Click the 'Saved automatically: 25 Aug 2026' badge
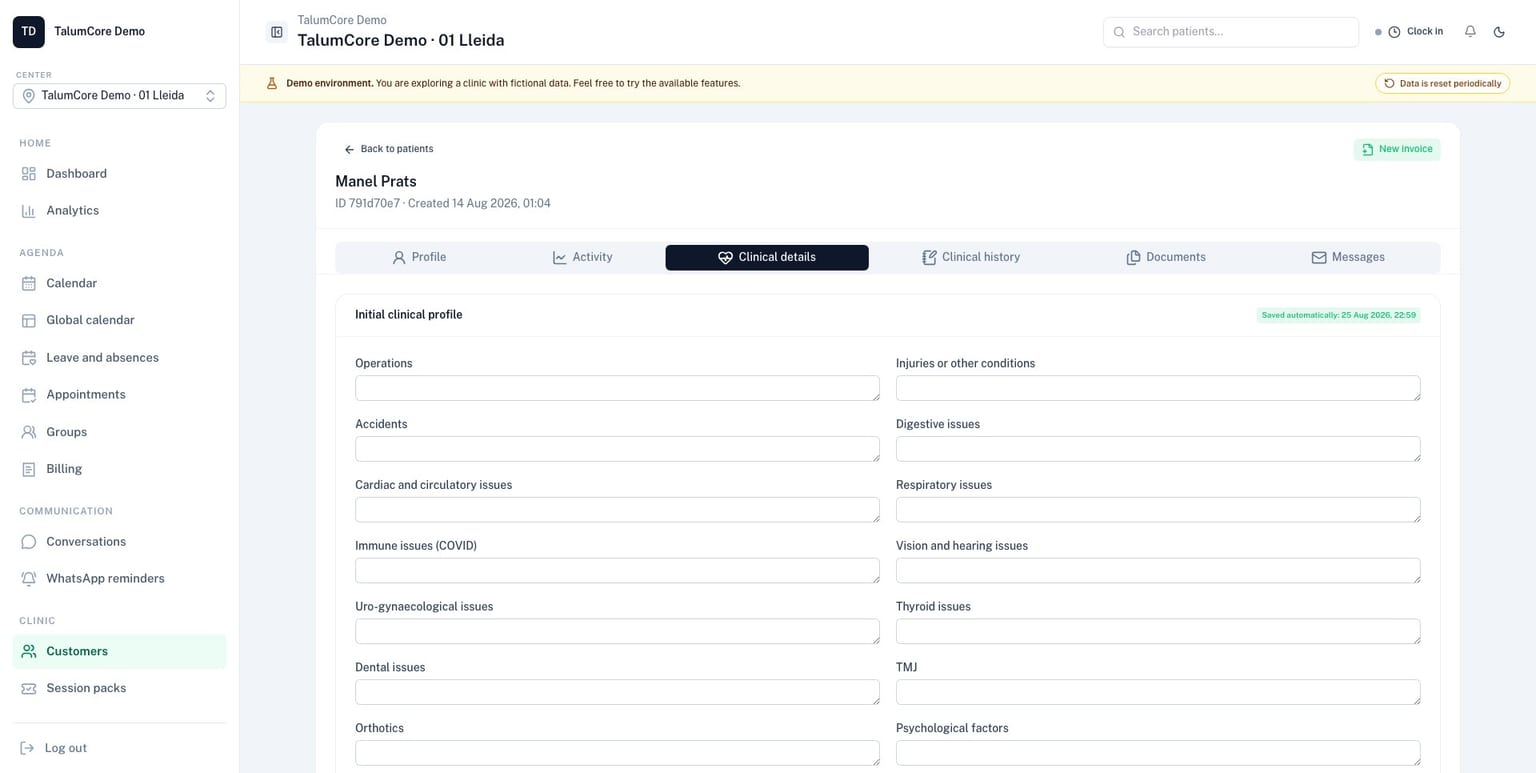The width and height of the screenshot is (1536, 773). click(1338, 315)
